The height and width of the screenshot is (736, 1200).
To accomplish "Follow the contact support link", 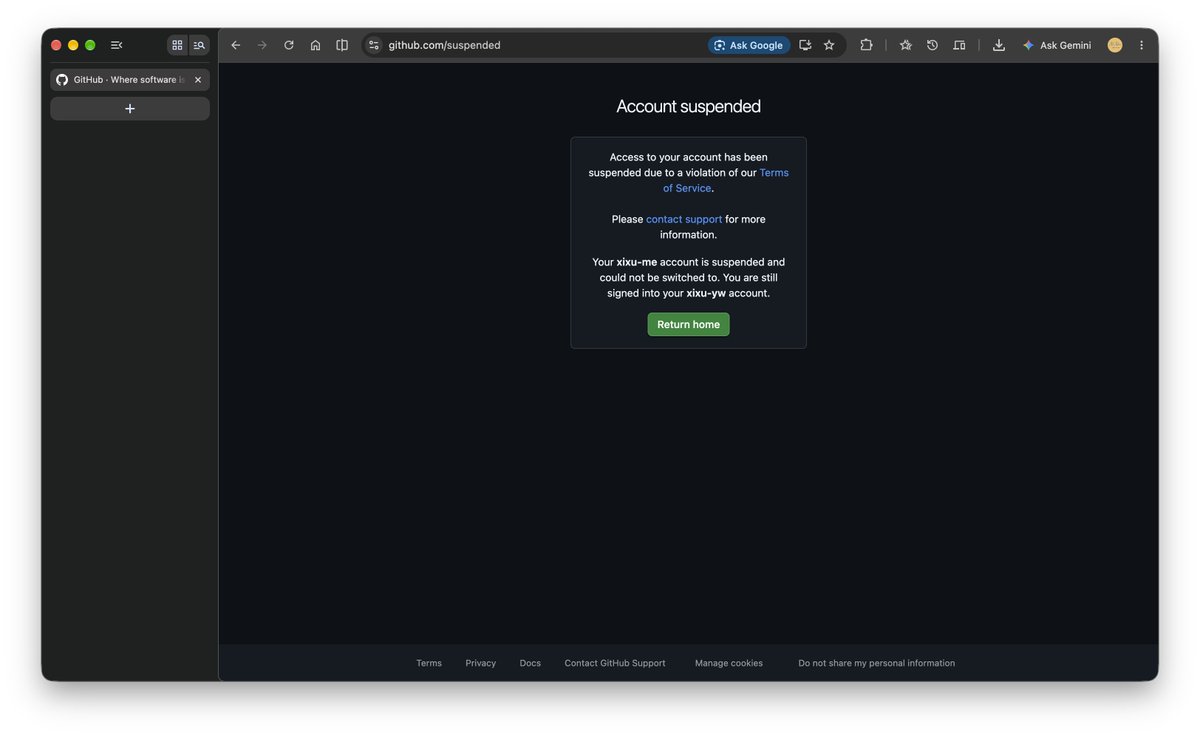I will [684, 219].
